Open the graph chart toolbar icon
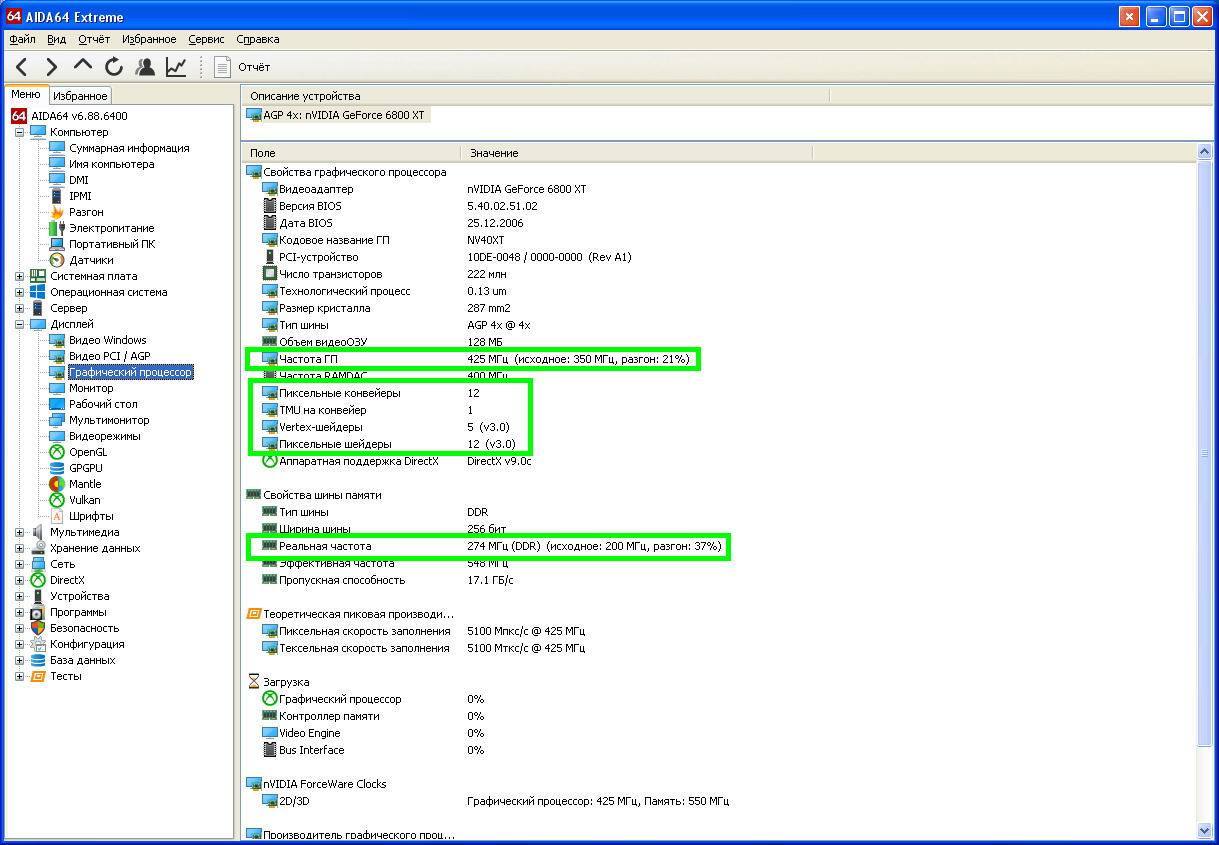The image size is (1219, 845). tap(176, 67)
